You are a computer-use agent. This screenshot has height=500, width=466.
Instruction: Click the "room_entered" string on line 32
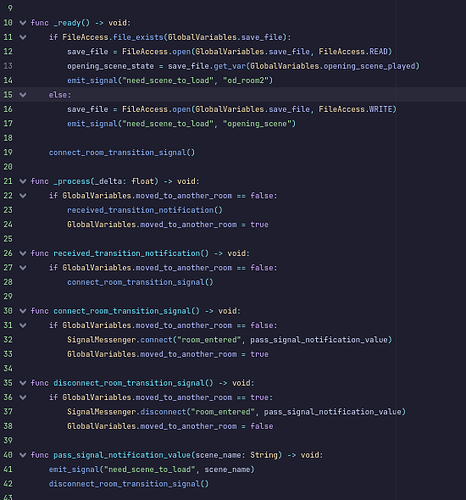coord(209,340)
